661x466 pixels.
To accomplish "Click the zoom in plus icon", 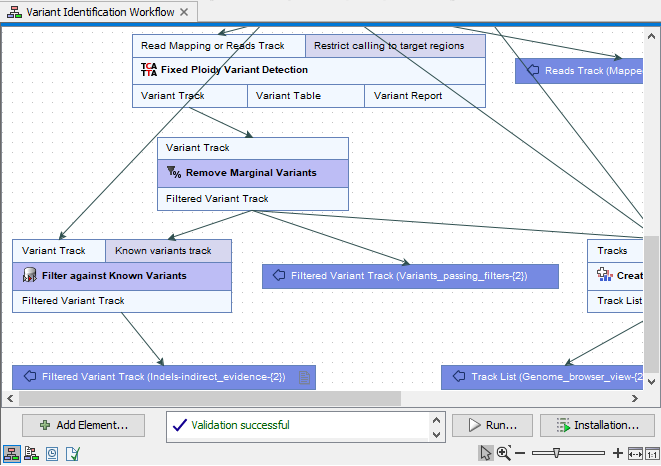I will click(x=618, y=453).
